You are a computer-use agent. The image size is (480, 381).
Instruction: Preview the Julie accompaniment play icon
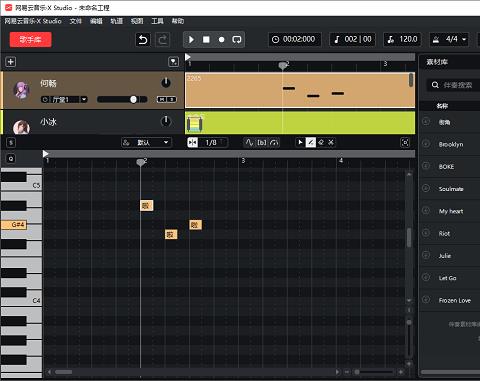pyautogui.click(x=426, y=255)
